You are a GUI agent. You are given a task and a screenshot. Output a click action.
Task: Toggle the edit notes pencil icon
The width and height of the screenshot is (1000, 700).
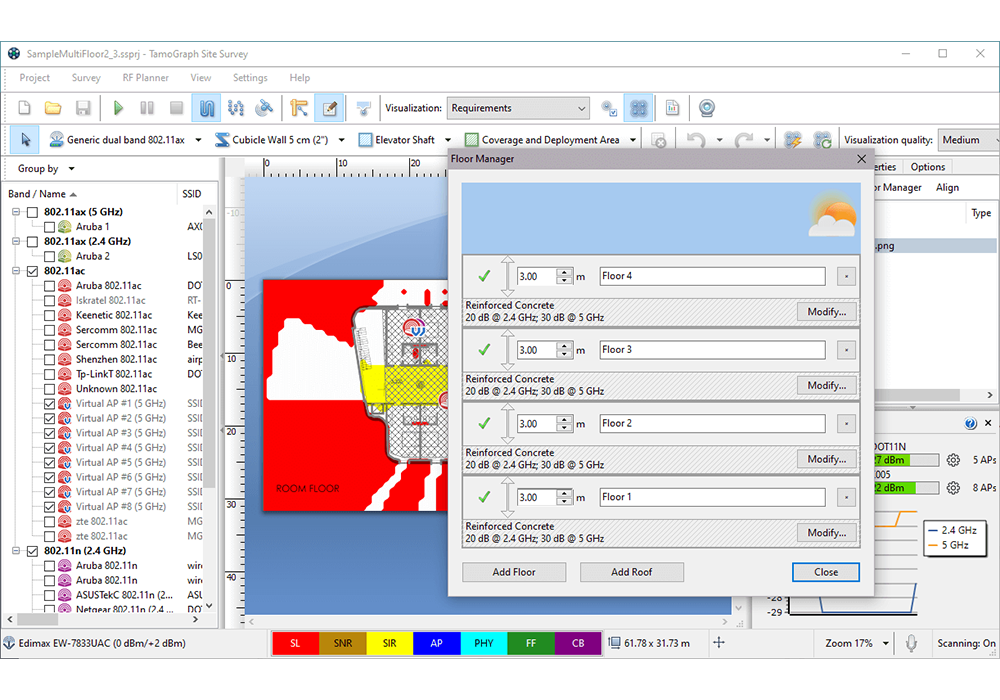[x=330, y=108]
